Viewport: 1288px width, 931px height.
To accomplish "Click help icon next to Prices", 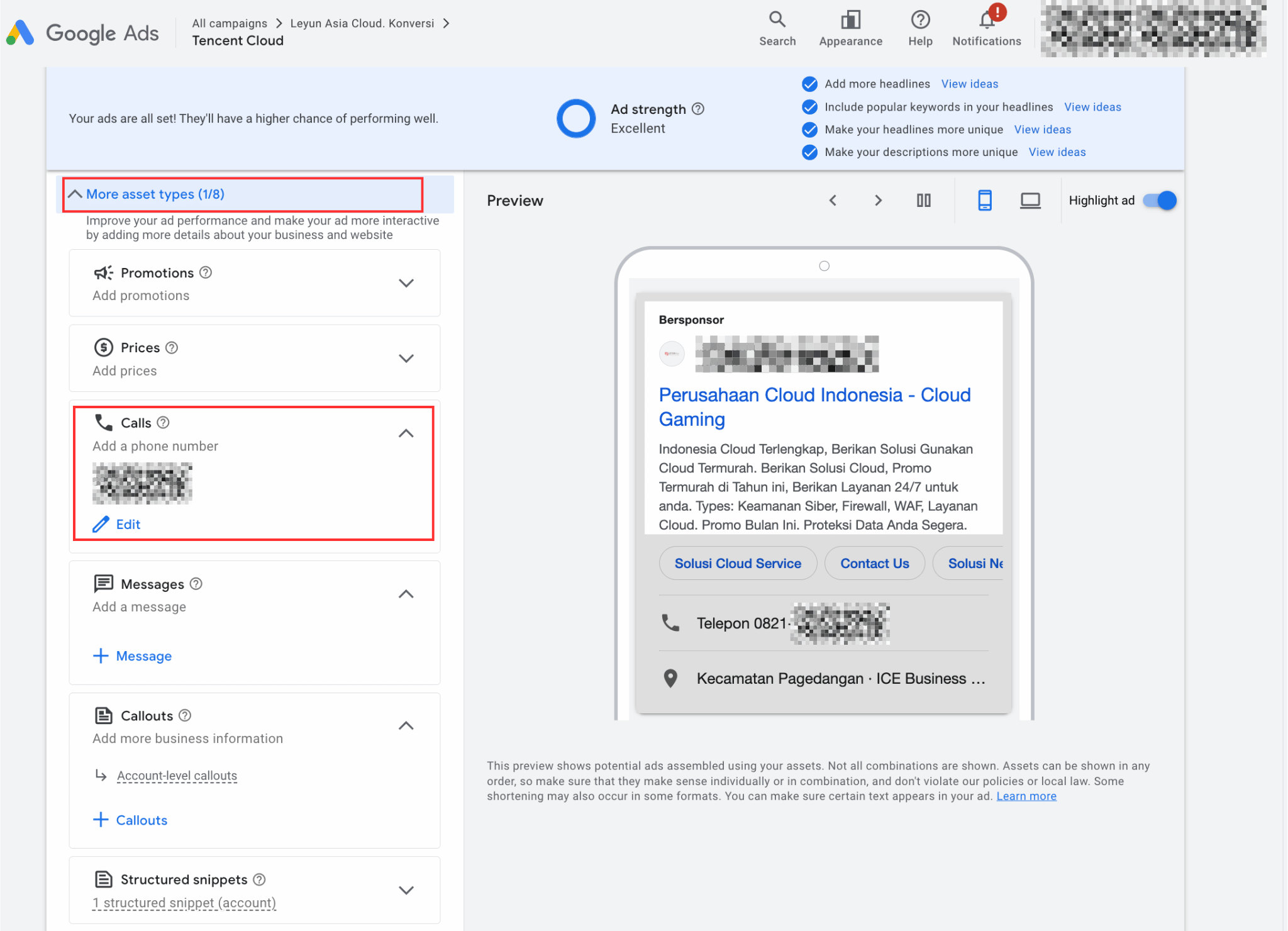I will tap(172, 347).
